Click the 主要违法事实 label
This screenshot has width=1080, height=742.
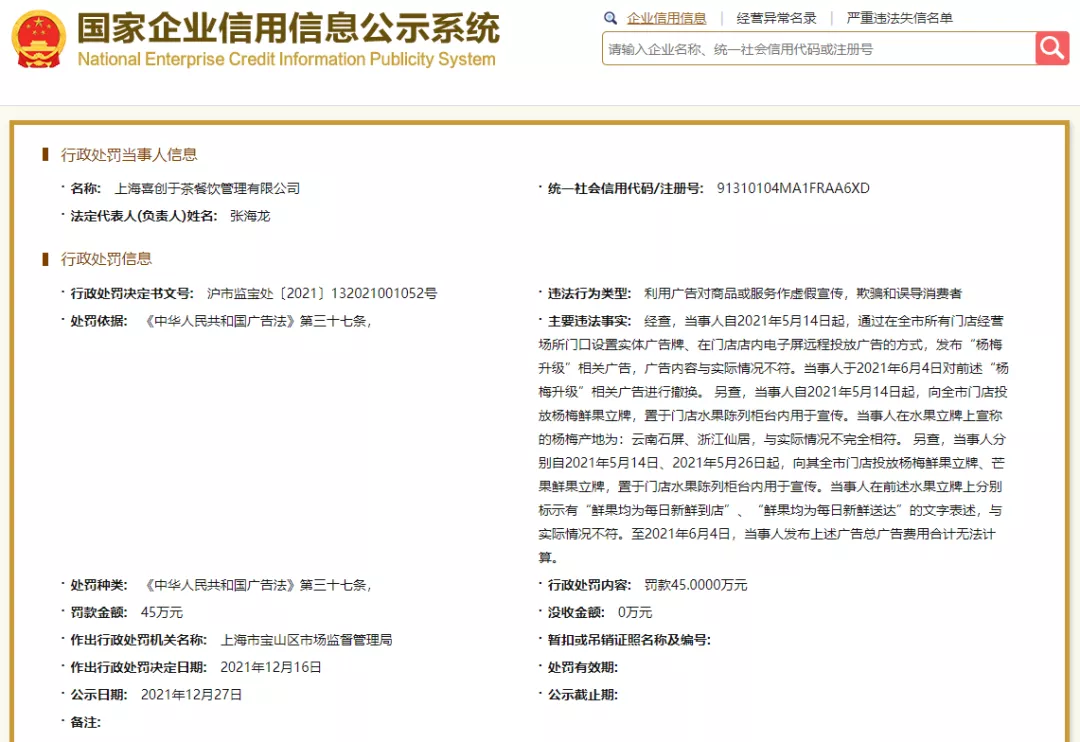coord(589,321)
